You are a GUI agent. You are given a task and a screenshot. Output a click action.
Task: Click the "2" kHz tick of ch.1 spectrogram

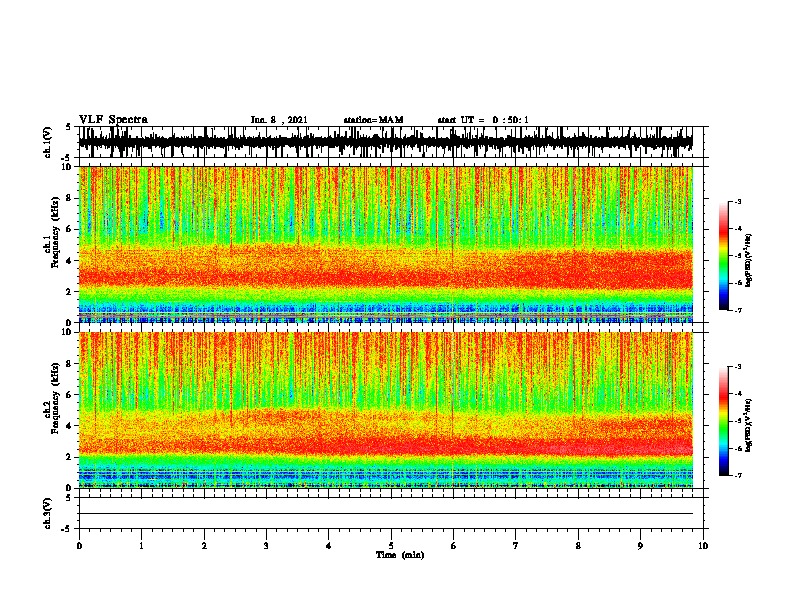[x=70, y=292]
